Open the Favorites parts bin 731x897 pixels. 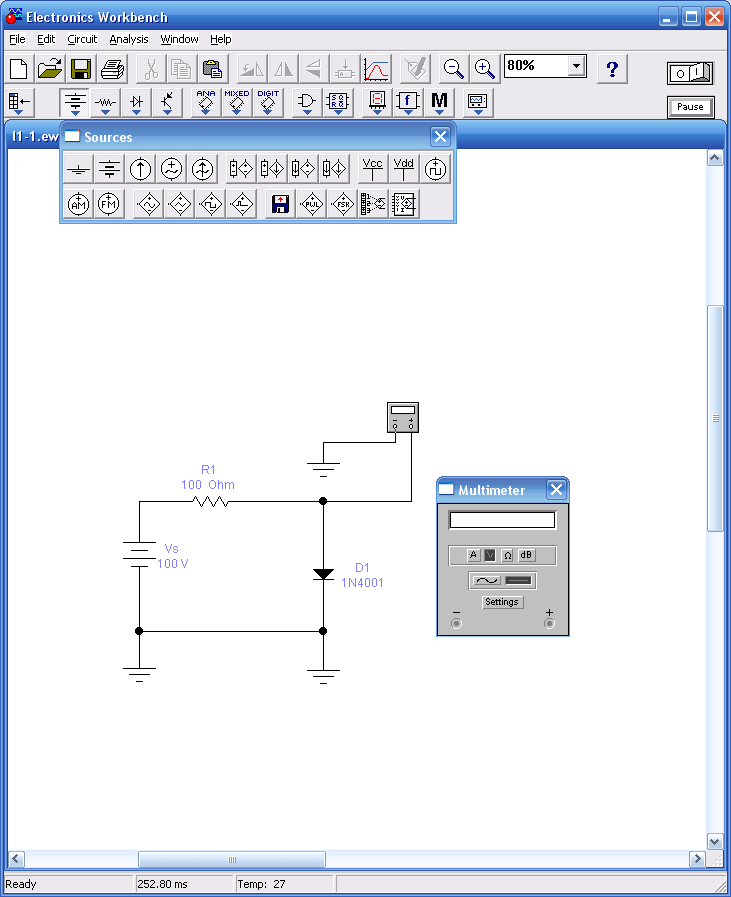tap(19, 102)
